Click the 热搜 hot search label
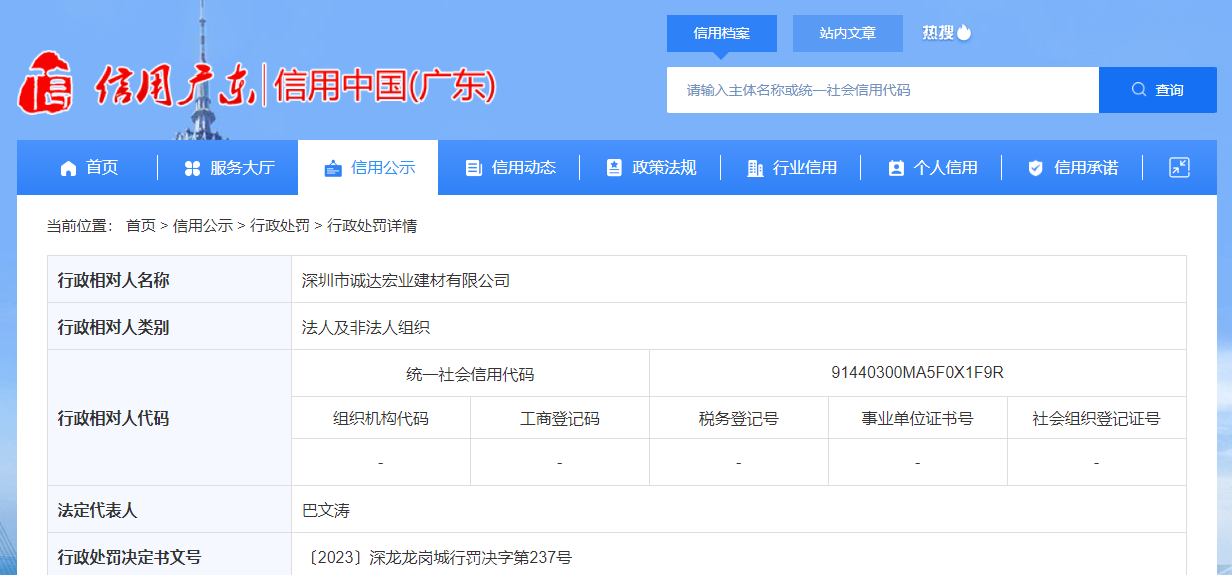1232x575 pixels. [x=938, y=32]
